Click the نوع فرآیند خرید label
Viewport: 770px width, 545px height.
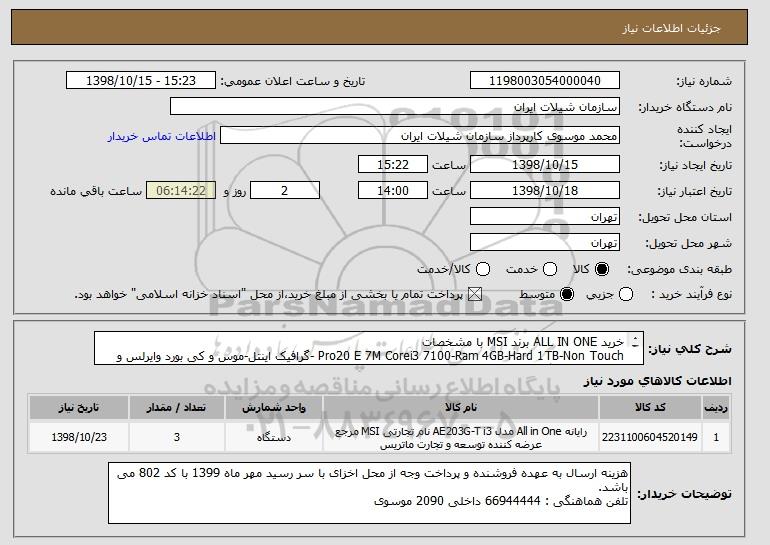click(691, 295)
